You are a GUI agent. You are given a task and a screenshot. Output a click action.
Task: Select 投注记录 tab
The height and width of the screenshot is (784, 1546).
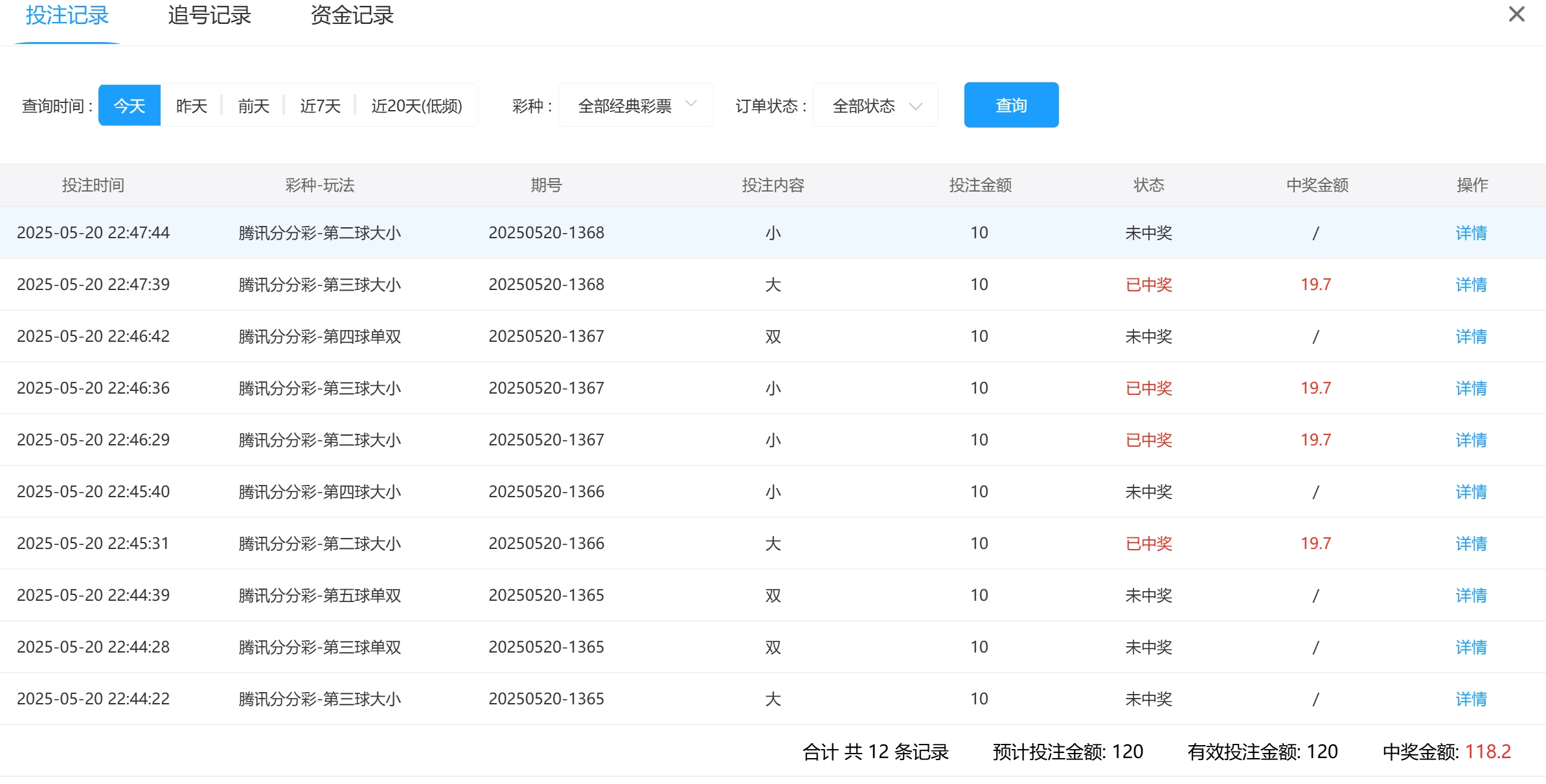(67, 16)
